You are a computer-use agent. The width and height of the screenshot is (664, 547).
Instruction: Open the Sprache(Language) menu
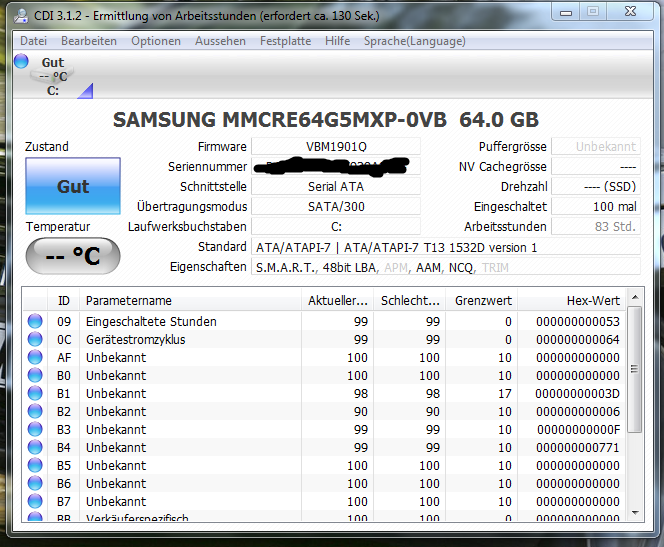point(415,41)
